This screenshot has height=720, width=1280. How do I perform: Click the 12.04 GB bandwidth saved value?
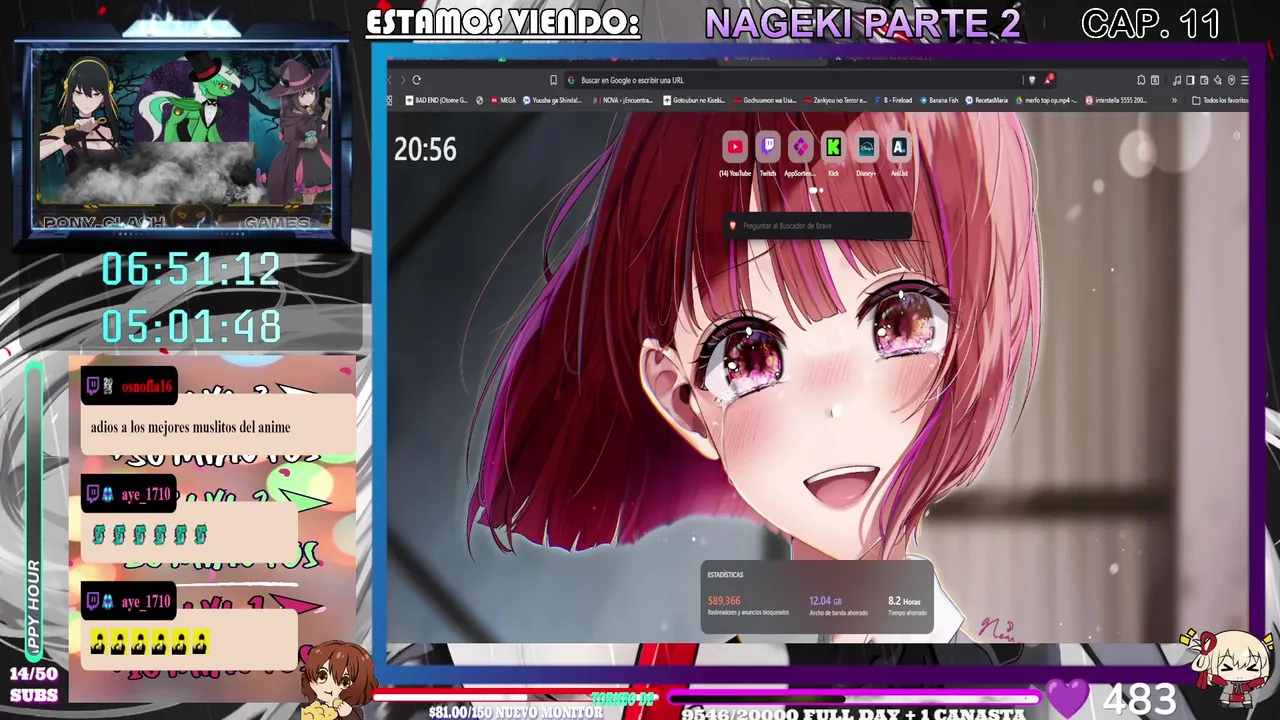825,601
